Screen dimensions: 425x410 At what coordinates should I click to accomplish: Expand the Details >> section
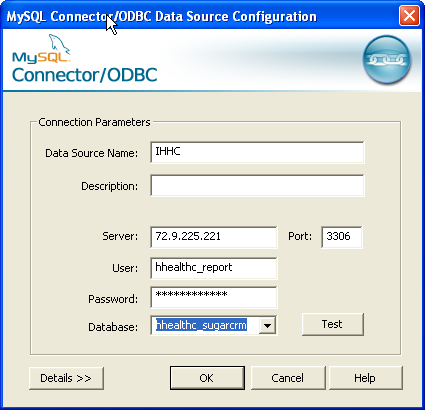[x=66, y=378]
